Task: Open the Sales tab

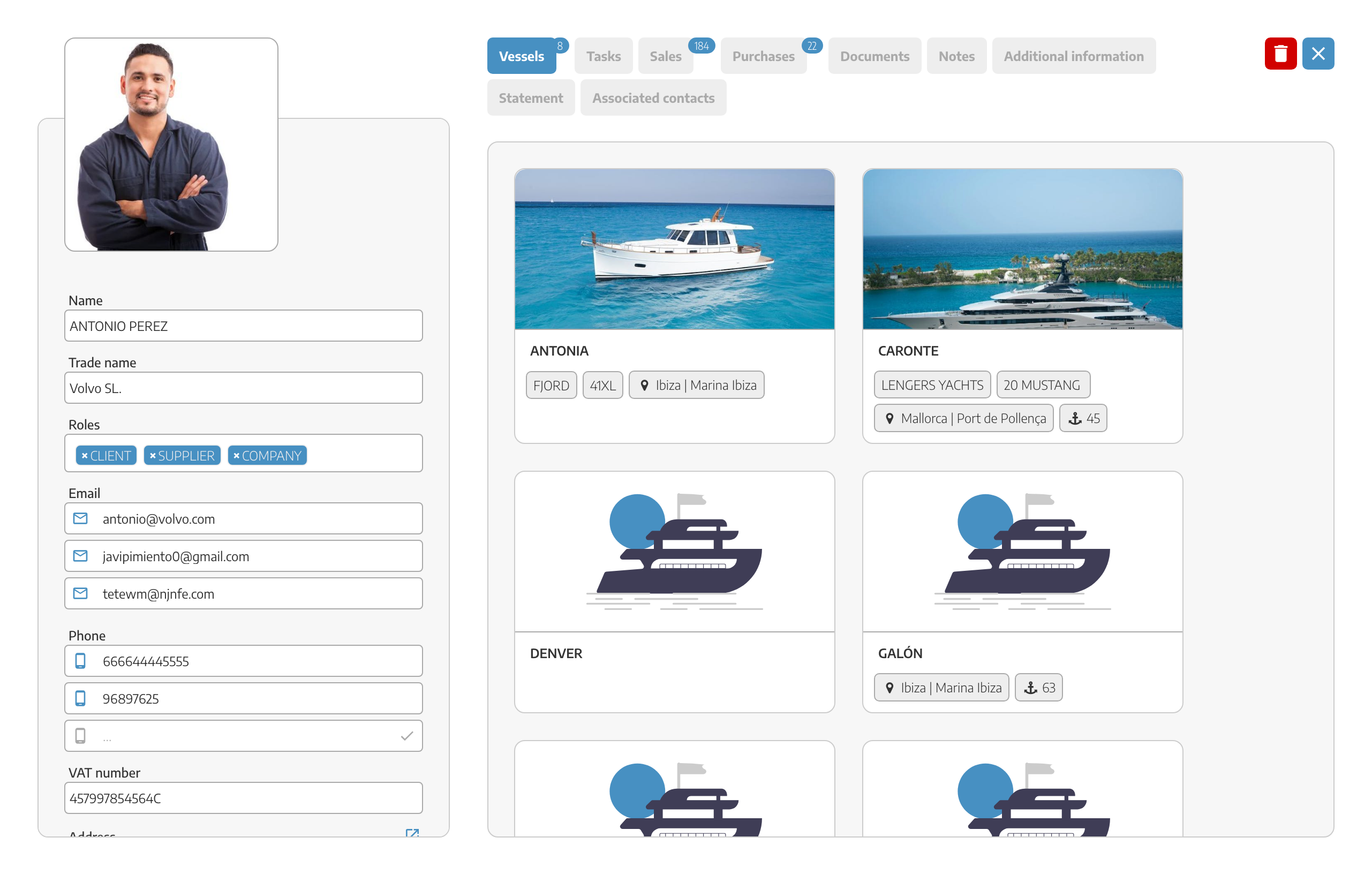Action: [x=666, y=56]
